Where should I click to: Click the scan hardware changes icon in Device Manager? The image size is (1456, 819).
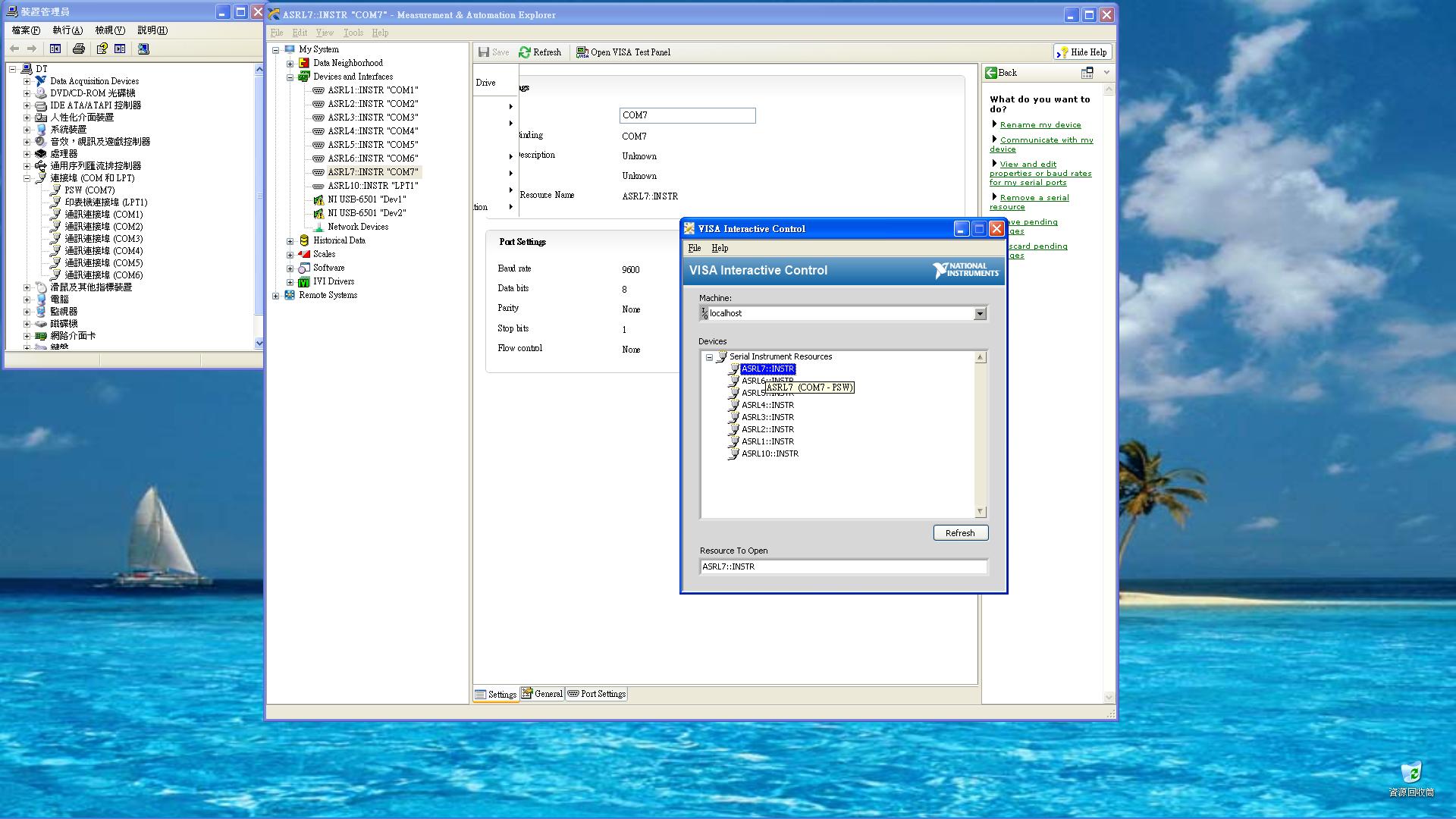click(x=143, y=49)
